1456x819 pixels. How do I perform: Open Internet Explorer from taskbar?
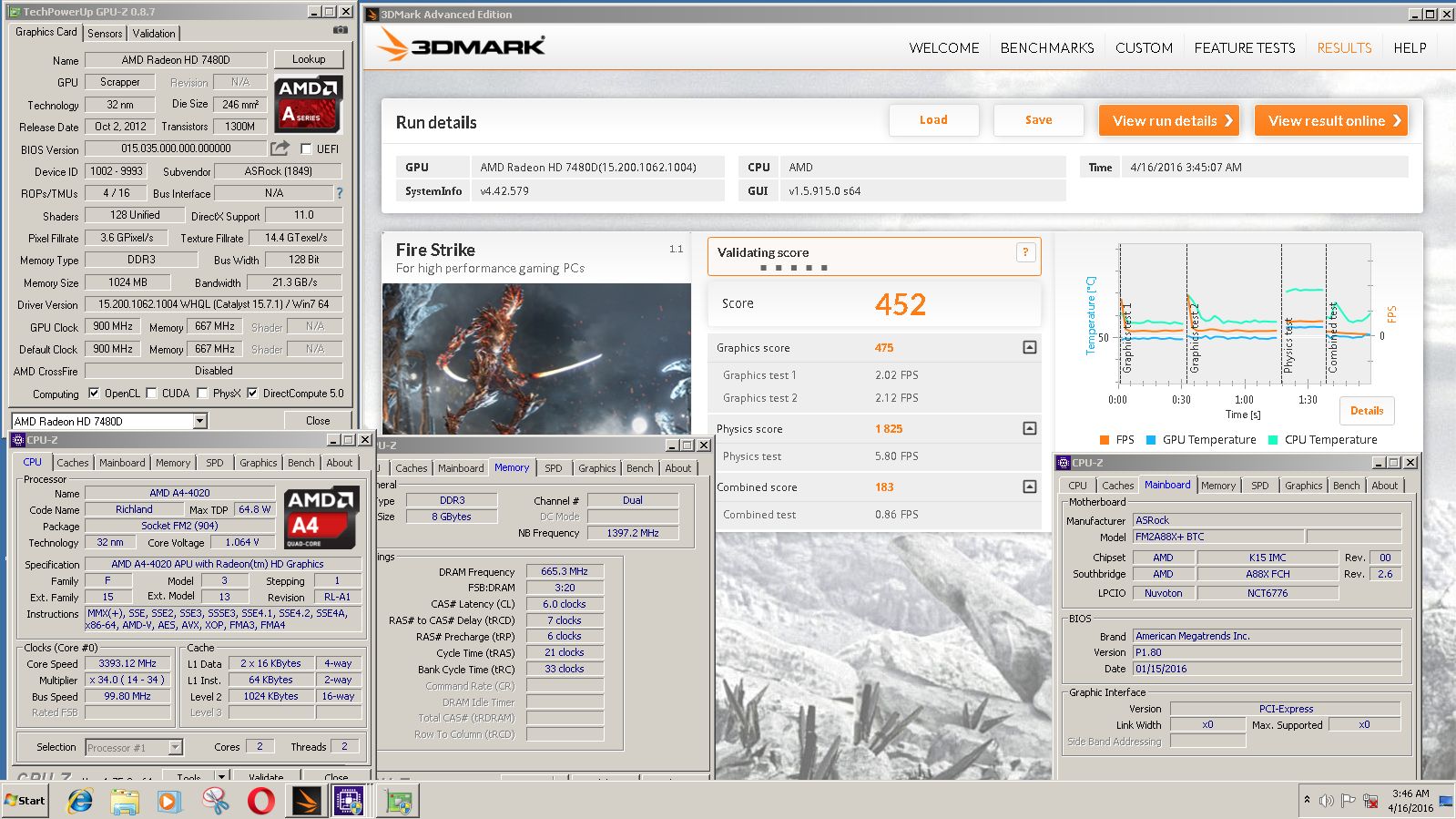click(80, 801)
